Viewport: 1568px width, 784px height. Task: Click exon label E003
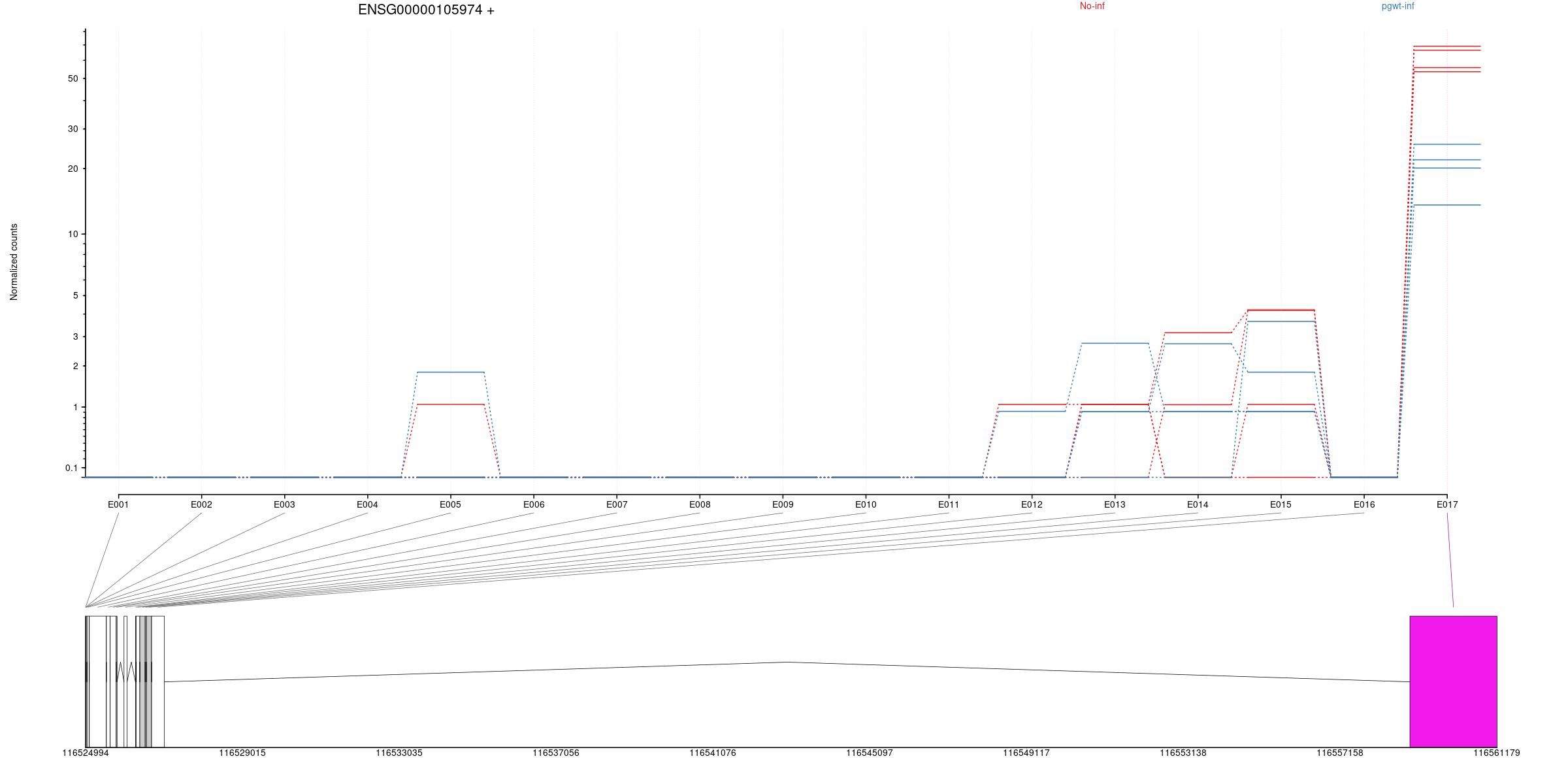pos(284,504)
